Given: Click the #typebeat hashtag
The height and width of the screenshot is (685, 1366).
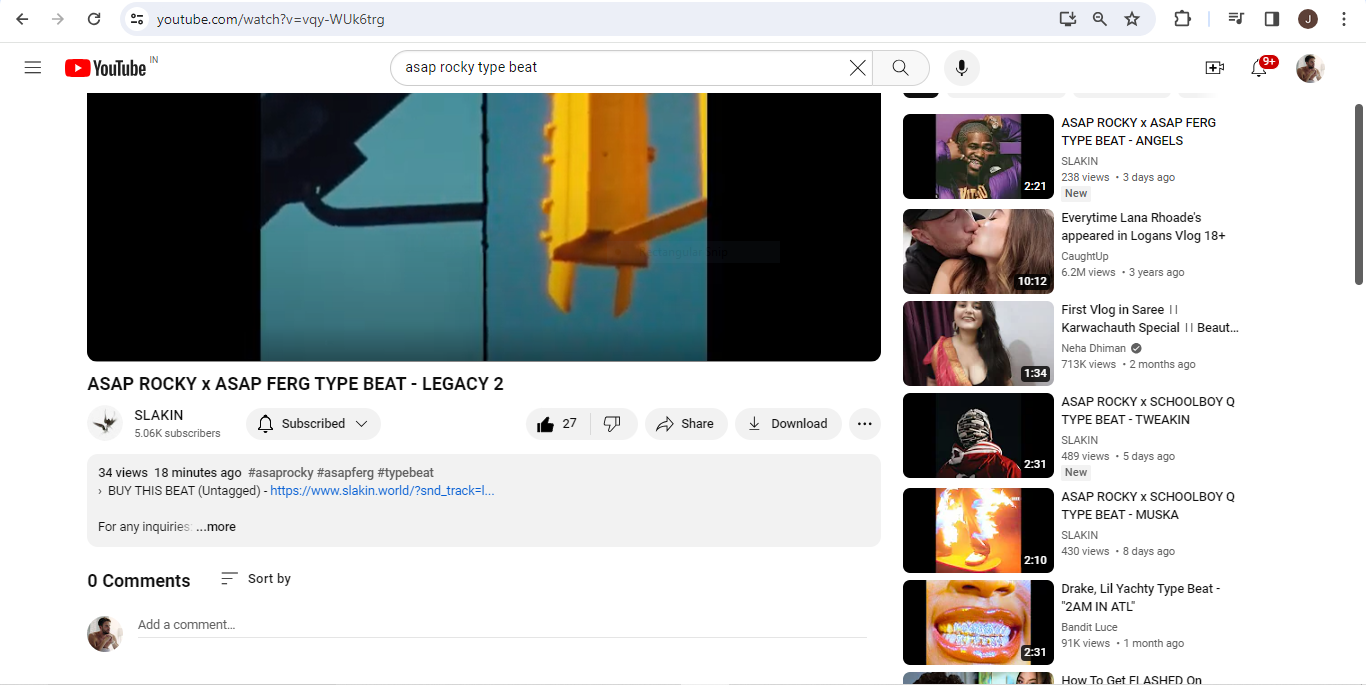Looking at the screenshot, I should (x=406, y=473).
